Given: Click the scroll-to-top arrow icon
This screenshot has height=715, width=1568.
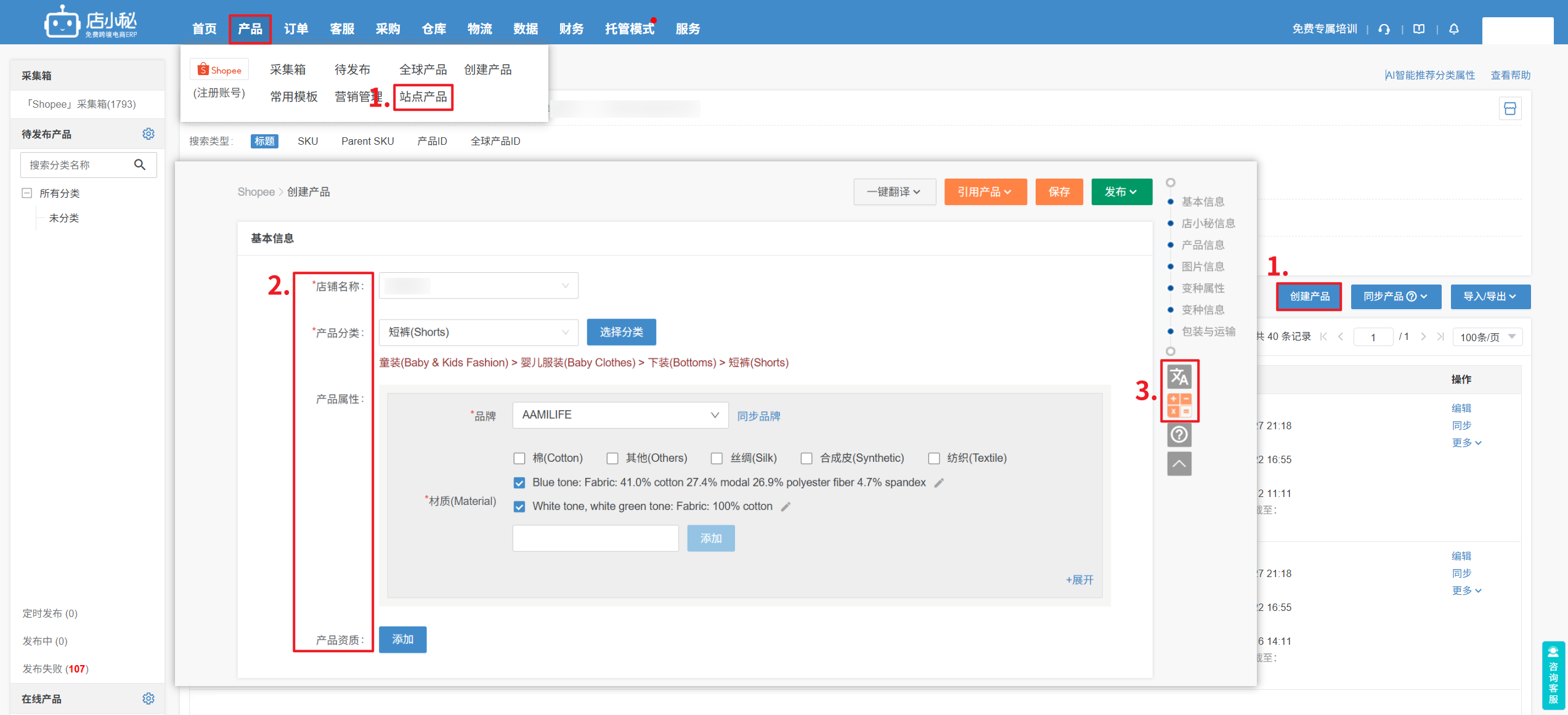Looking at the screenshot, I should [1179, 464].
